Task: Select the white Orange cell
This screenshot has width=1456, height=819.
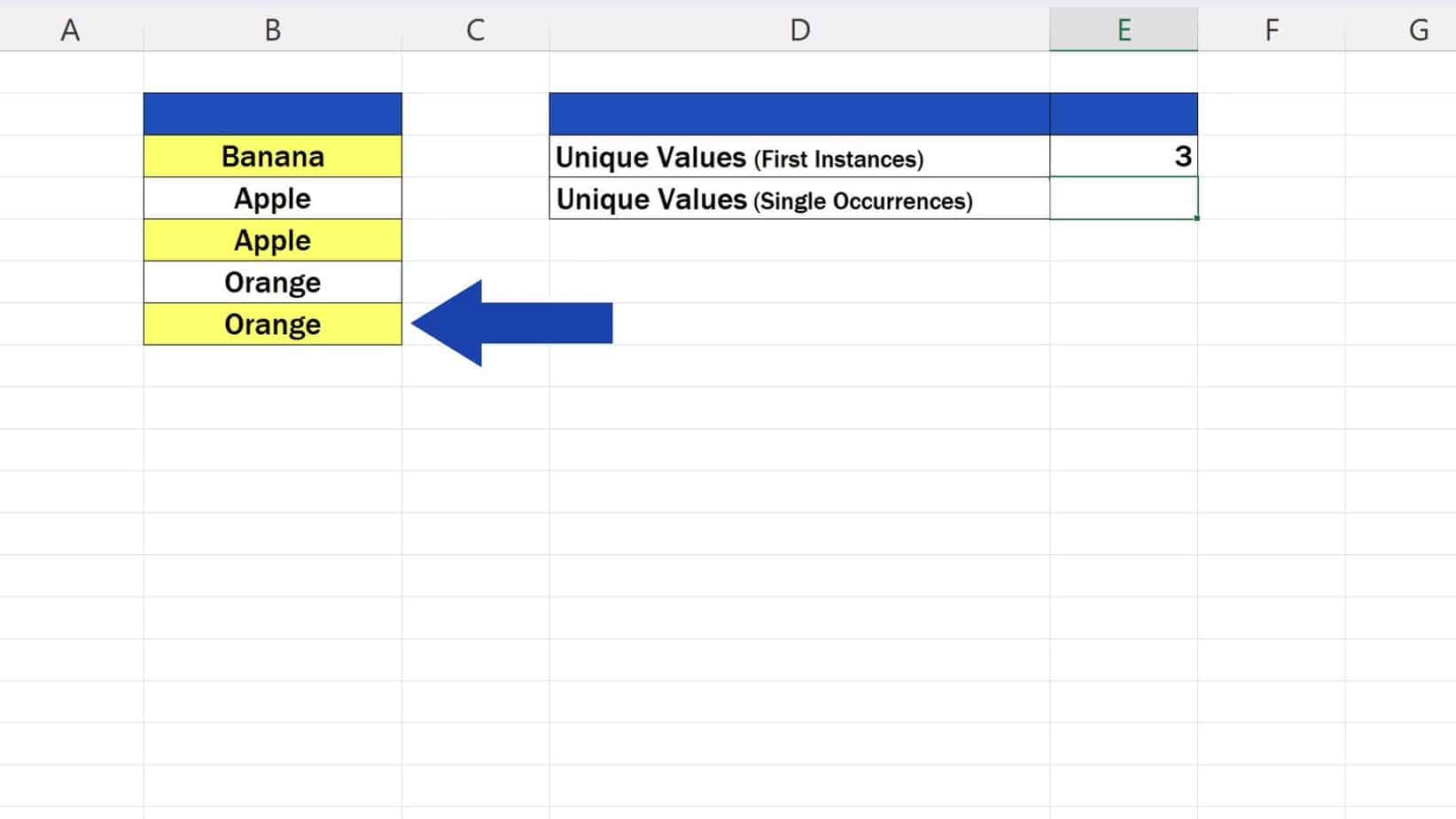Action: (272, 282)
